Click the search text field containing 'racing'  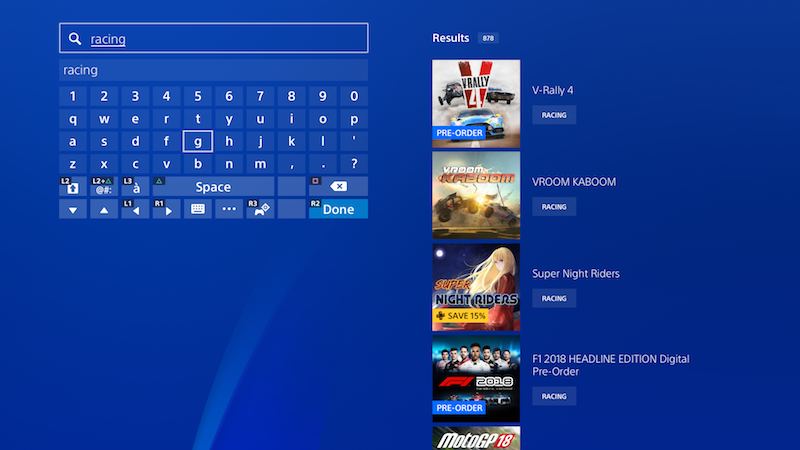tap(213, 38)
